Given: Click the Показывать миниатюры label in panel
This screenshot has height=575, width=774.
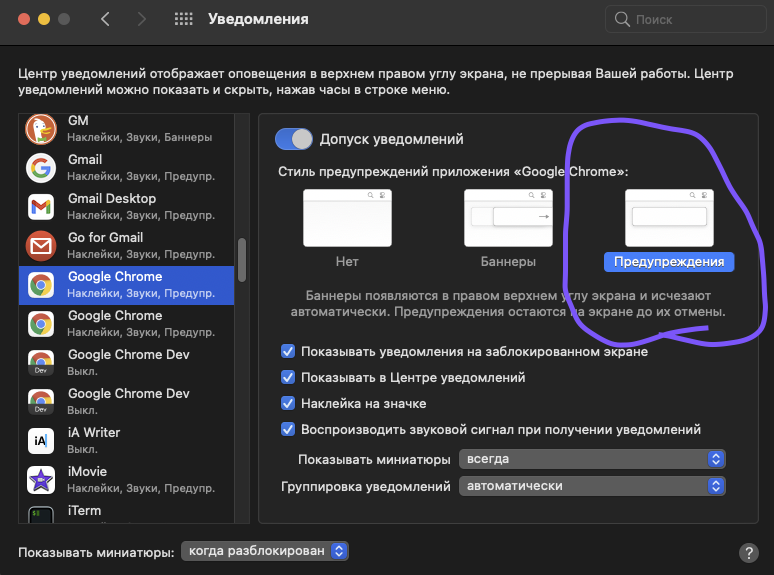Looking at the screenshot, I should (x=374, y=460).
